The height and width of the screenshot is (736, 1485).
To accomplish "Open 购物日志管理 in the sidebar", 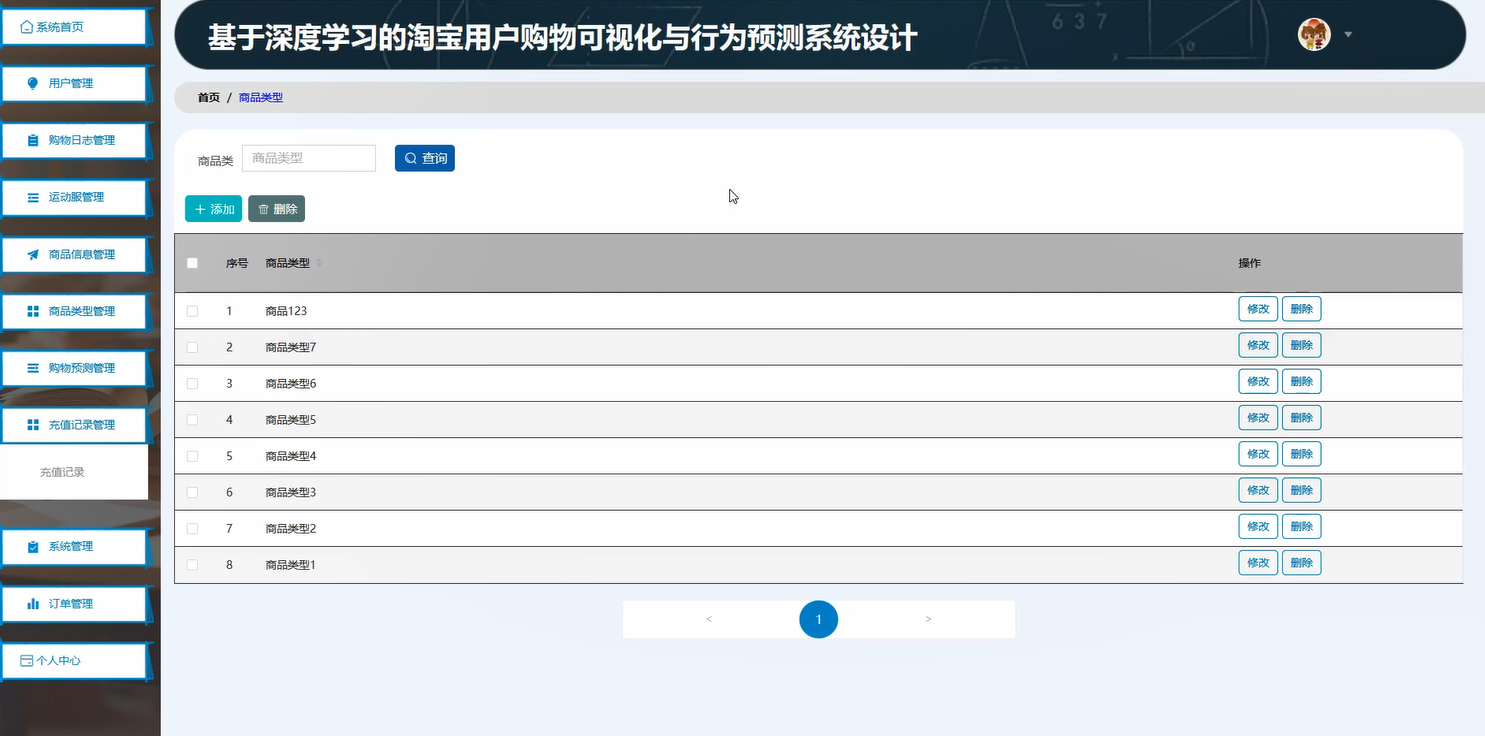I will 74,140.
